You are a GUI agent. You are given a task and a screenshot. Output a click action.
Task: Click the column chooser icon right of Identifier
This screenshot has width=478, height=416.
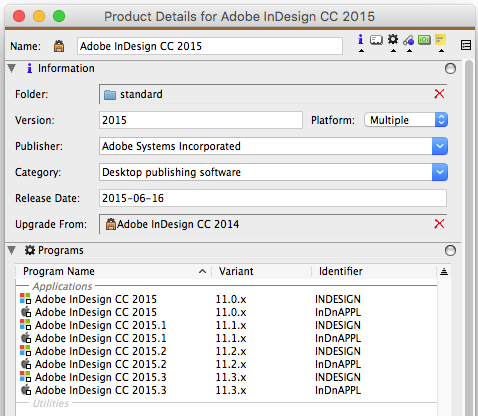click(x=444, y=272)
